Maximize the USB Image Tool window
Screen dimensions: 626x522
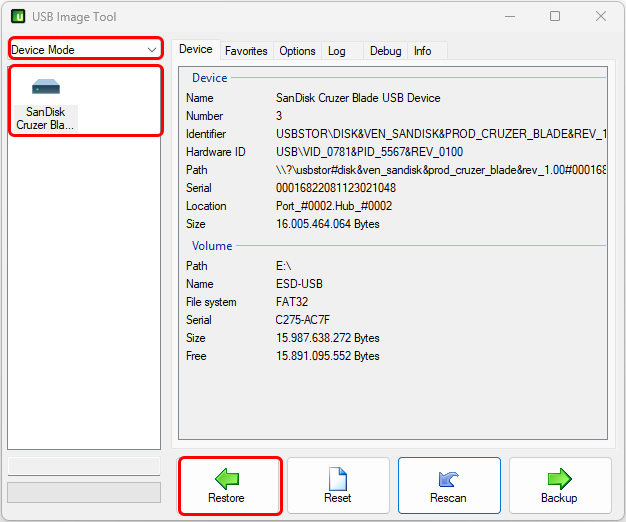tap(555, 16)
